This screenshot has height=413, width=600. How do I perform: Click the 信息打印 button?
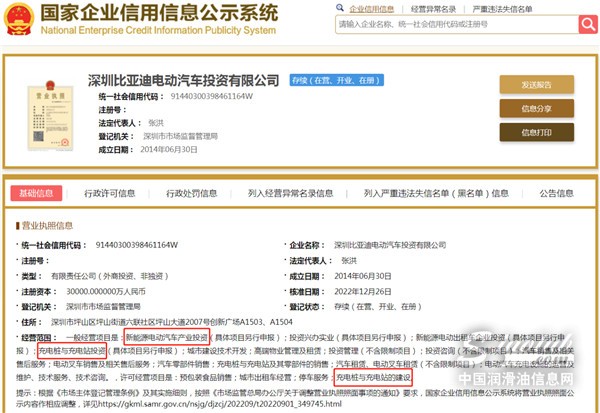coord(536,132)
